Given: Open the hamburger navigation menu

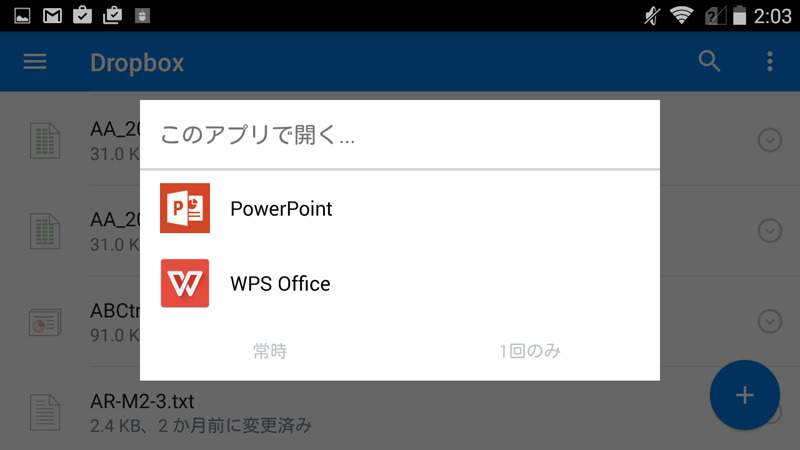Looking at the screenshot, I should click(x=35, y=62).
